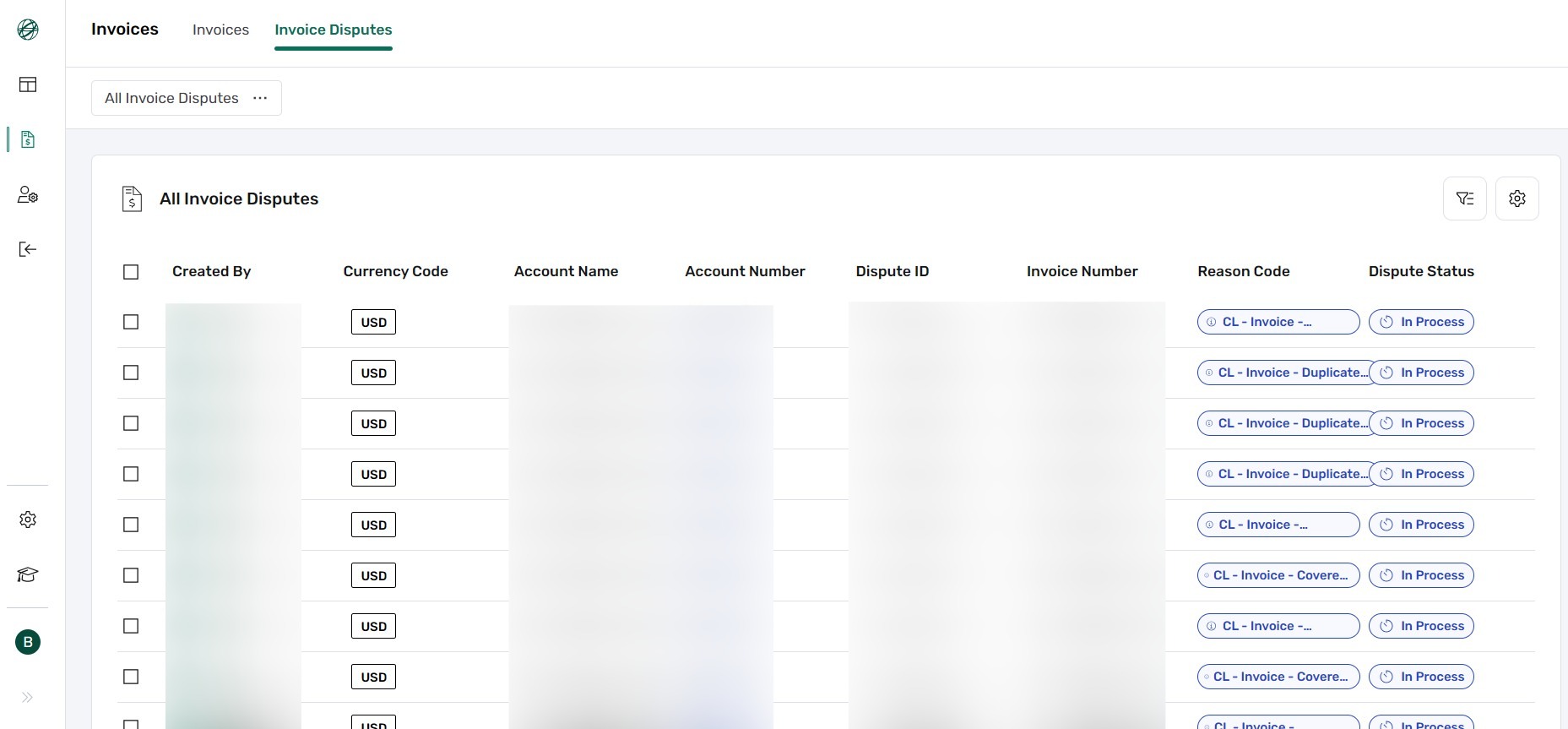Open the graduation cap learning icon
Screen dimensions: 1568x729
point(28,575)
